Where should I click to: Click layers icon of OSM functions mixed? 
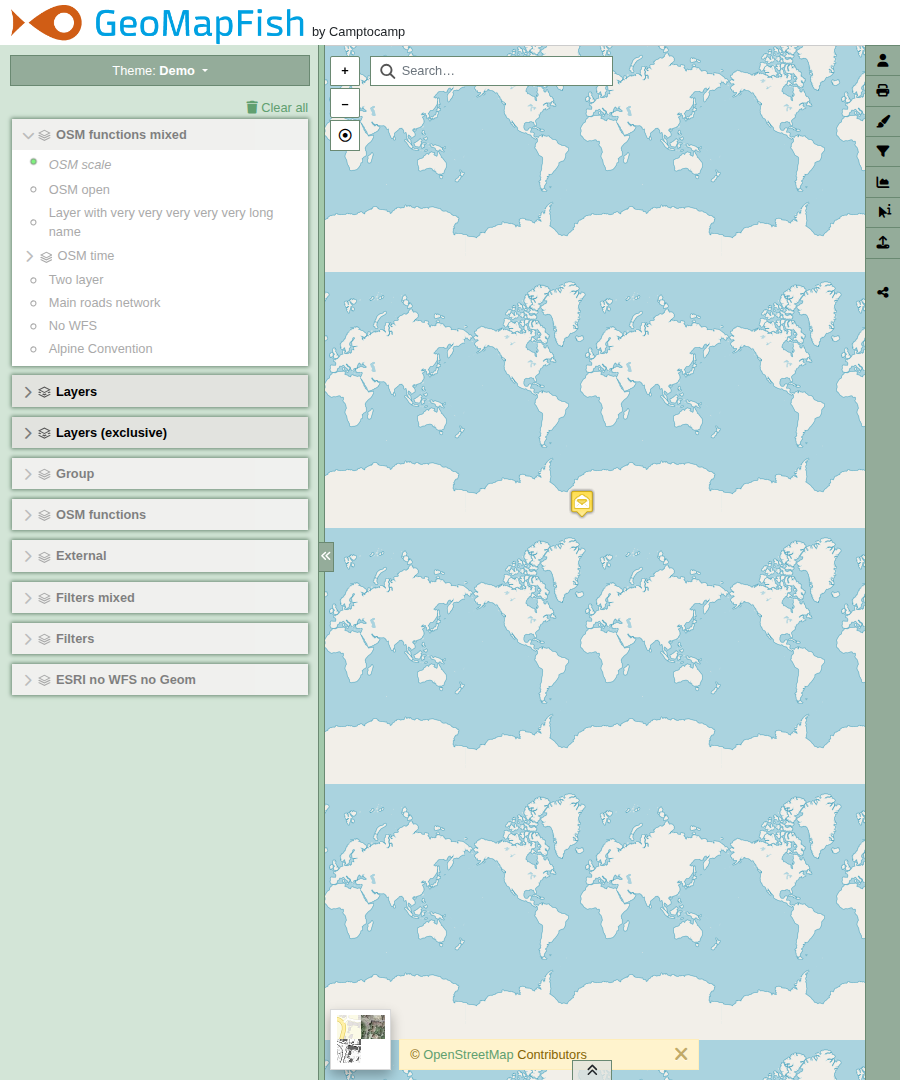pyautogui.click(x=45, y=136)
